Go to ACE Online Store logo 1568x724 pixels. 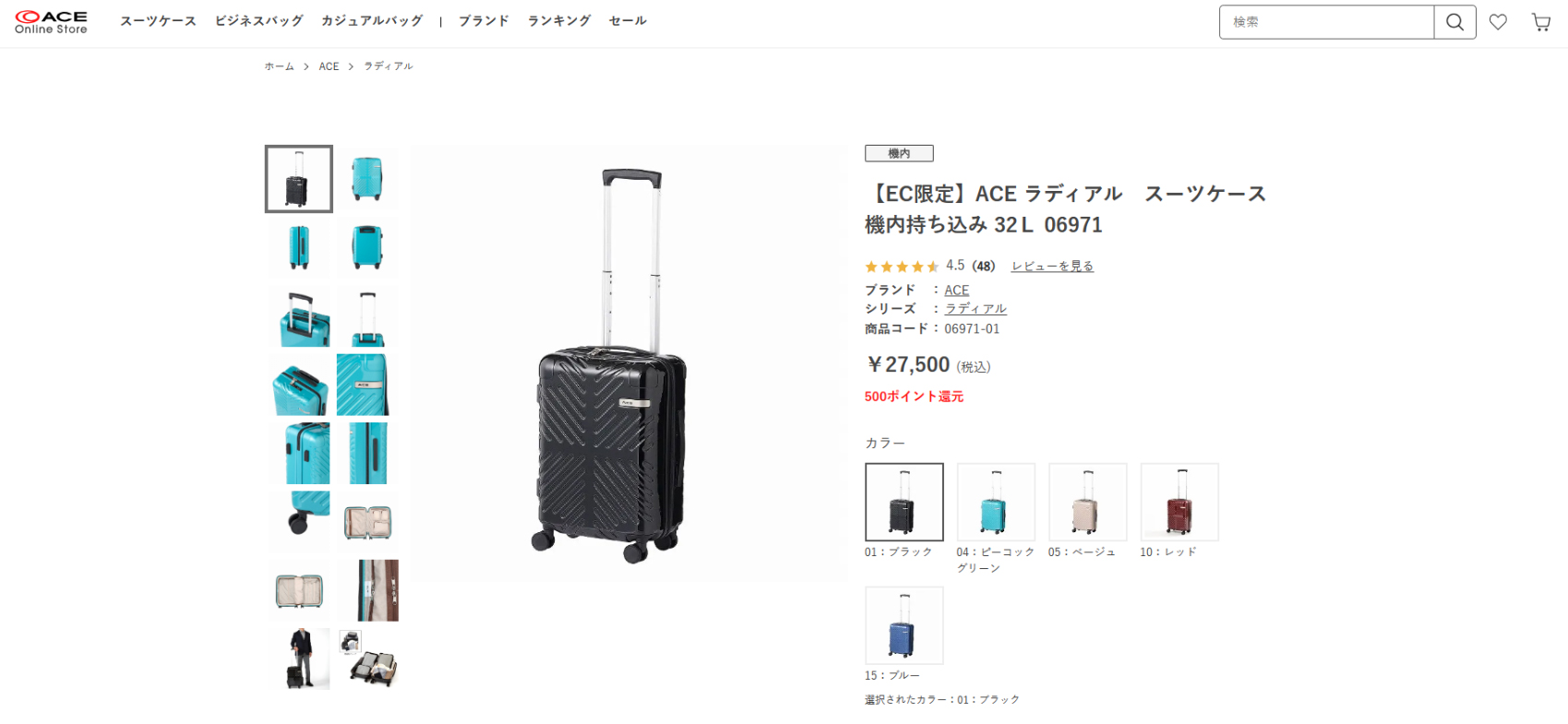[52, 22]
